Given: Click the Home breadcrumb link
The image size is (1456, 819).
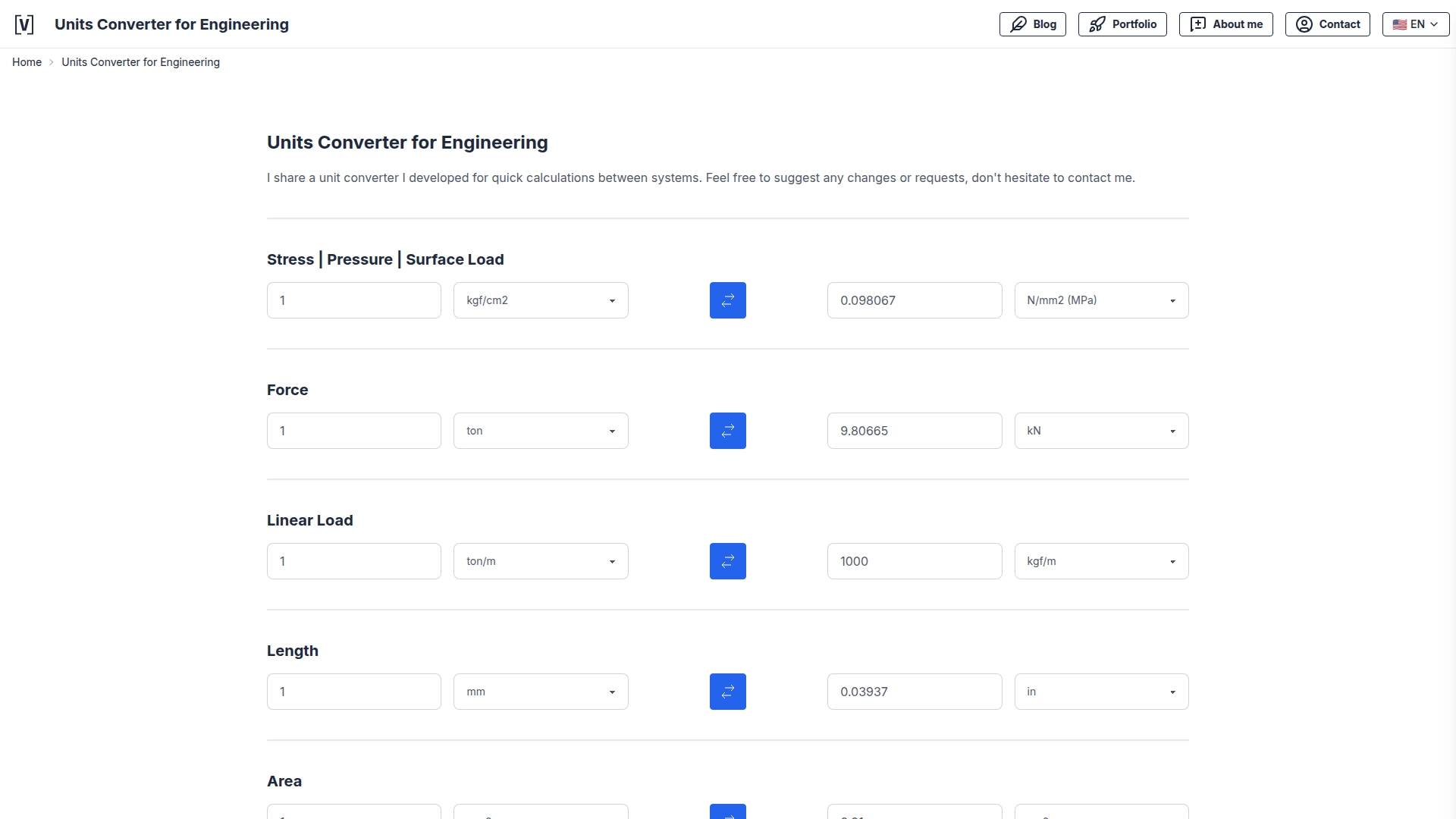Looking at the screenshot, I should point(27,61).
